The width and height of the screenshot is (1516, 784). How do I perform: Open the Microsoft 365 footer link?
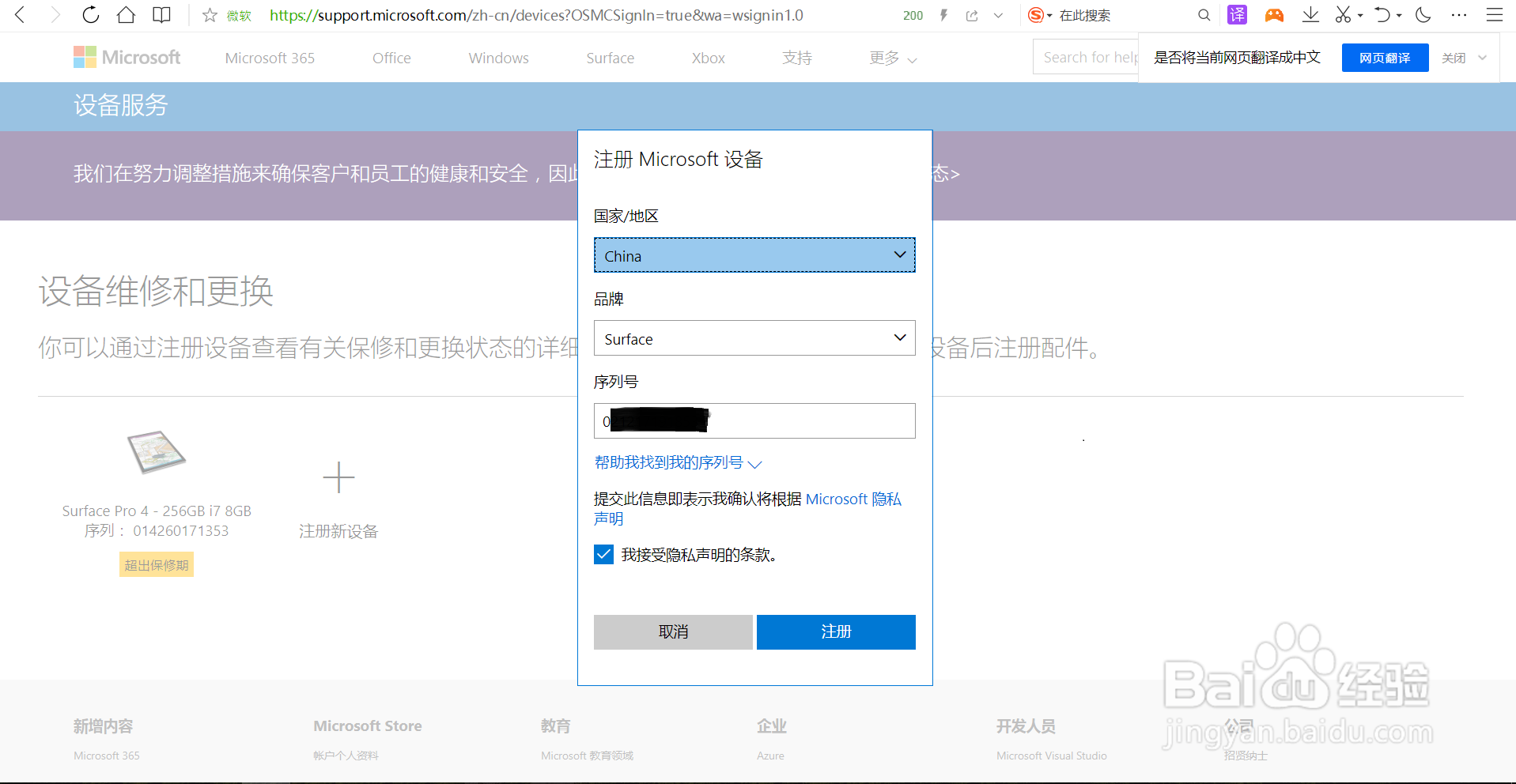pos(107,756)
